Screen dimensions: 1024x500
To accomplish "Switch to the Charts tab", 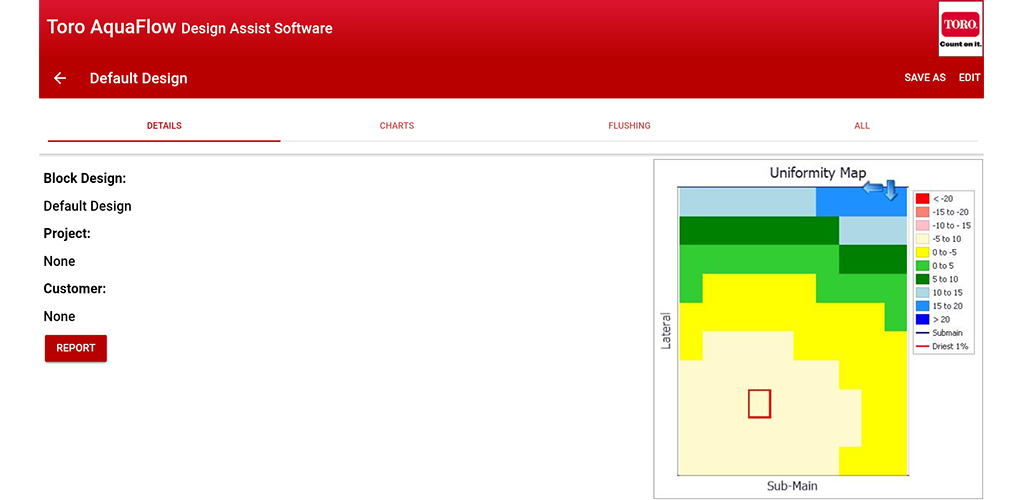I will tap(397, 125).
